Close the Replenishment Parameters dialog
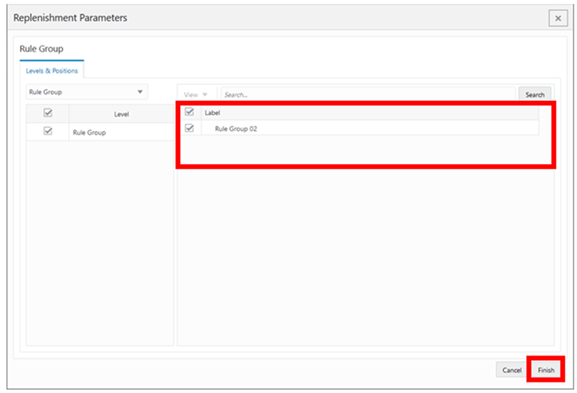The height and width of the screenshot is (393, 577). [x=558, y=18]
